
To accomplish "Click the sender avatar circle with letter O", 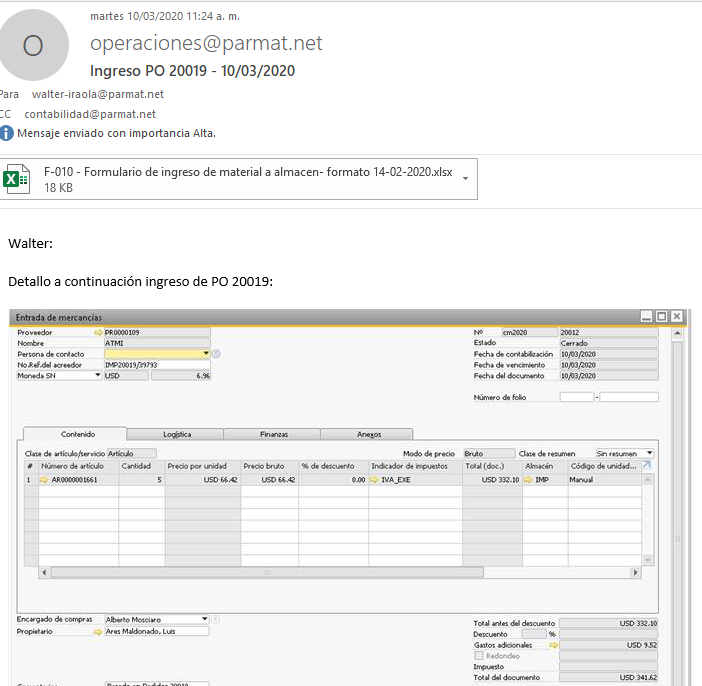I will pyautogui.click(x=34, y=45).
